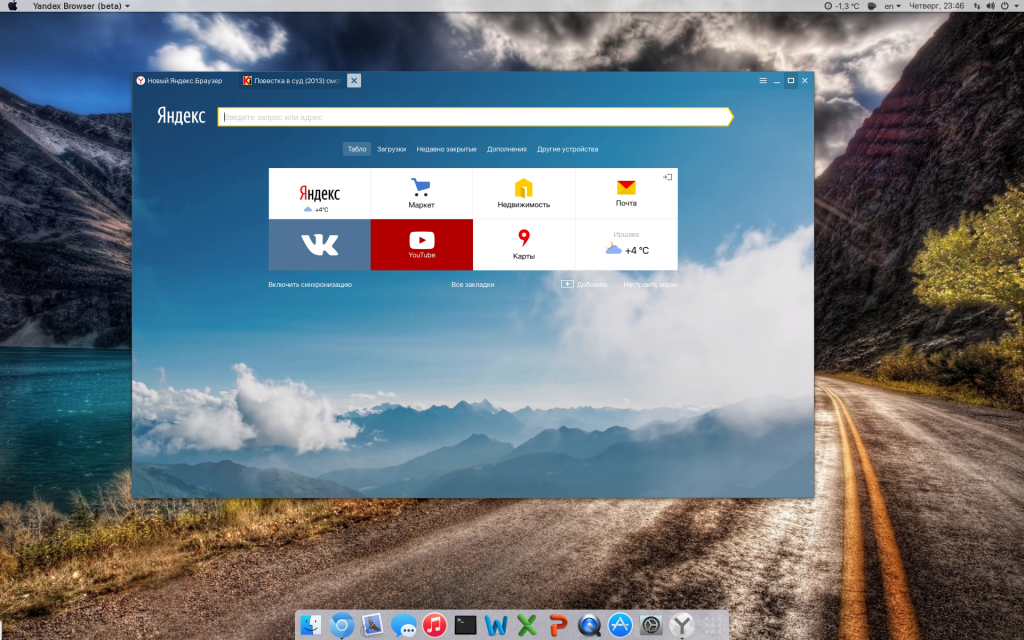Open the Маркет shopping cart tile
The image size is (1024, 640).
421,194
